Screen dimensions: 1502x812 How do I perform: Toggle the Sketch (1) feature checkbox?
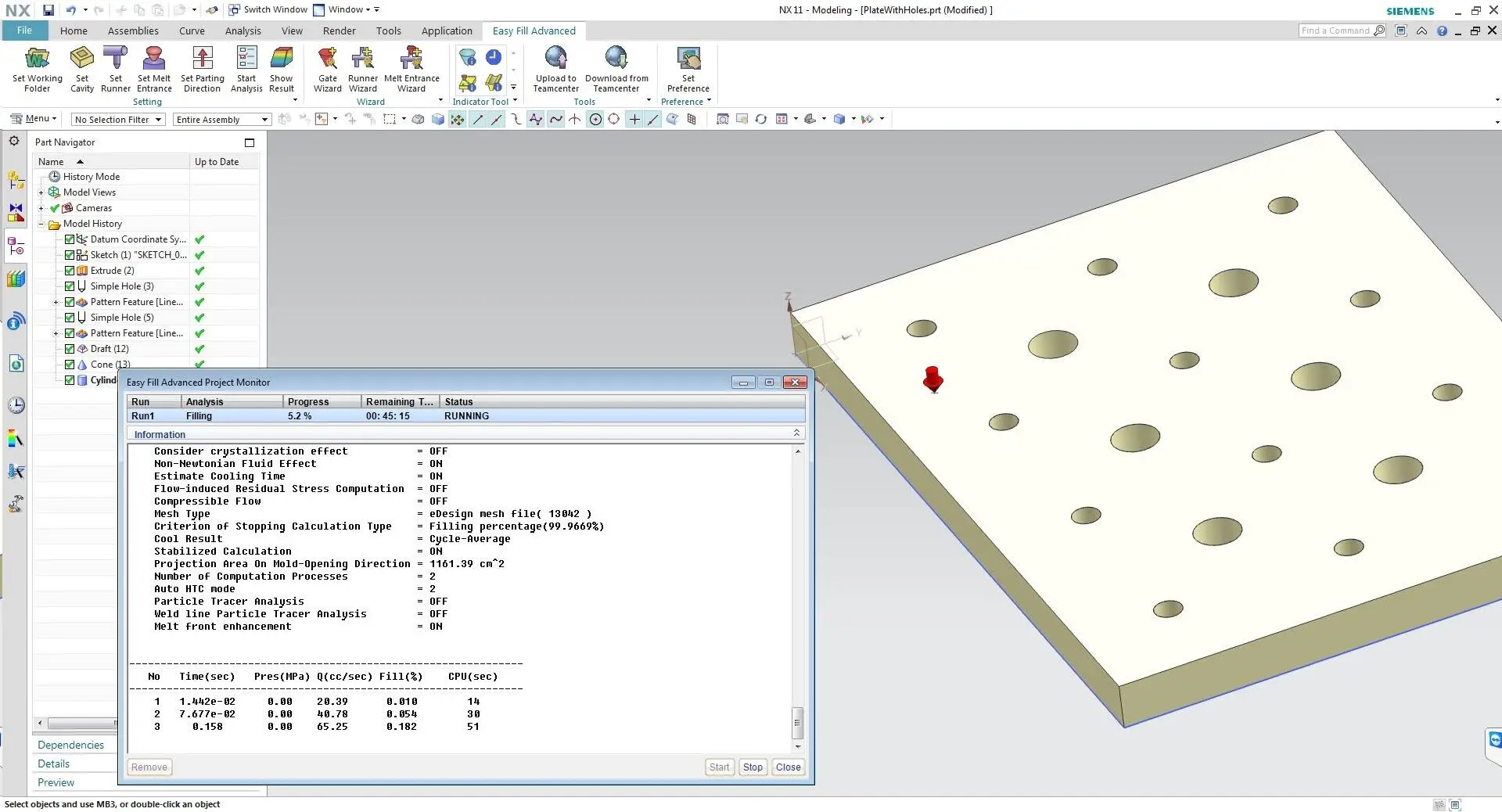[70, 255]
